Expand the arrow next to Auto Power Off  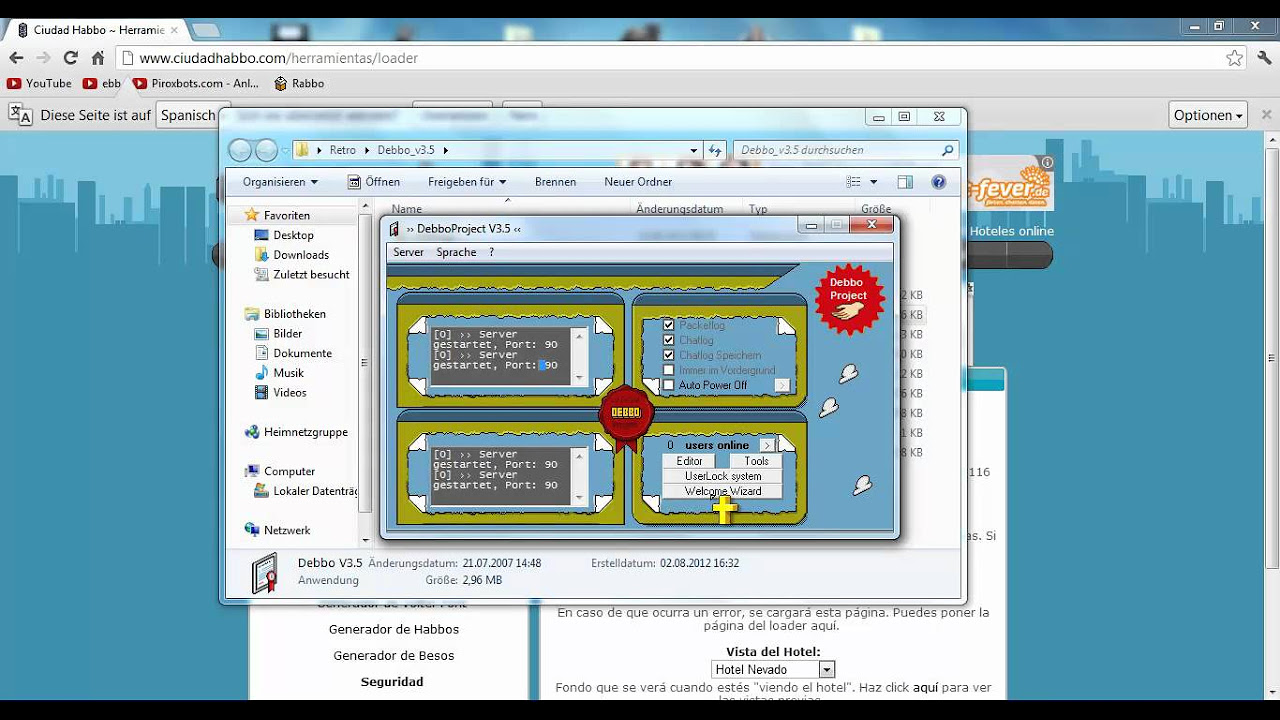(783, 385)
